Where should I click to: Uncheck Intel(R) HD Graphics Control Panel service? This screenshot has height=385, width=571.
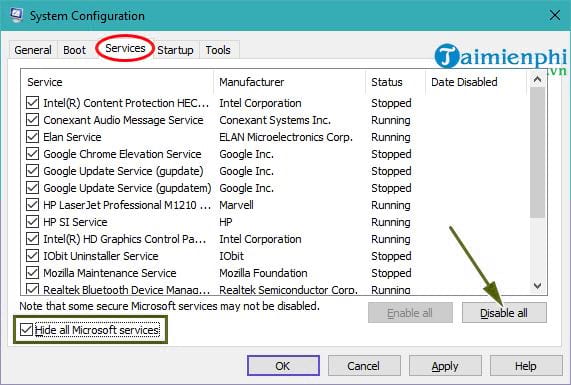click(32, 239)
